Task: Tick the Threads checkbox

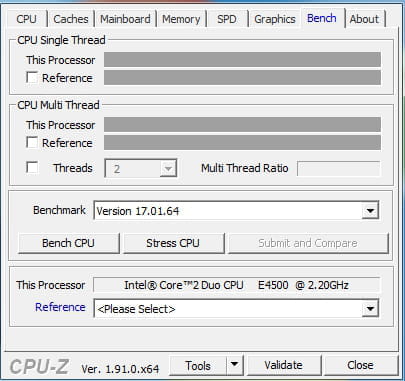Action: click(x=32, y=167)
